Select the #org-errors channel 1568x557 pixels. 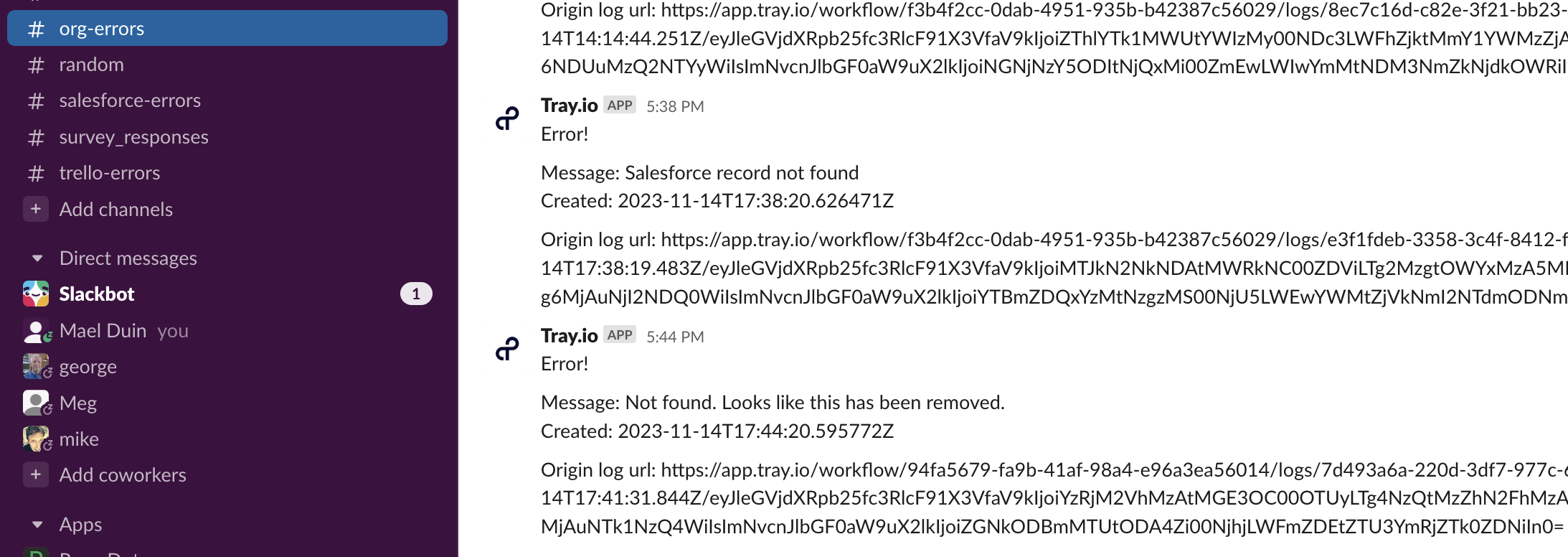click(x=100, y=28)
